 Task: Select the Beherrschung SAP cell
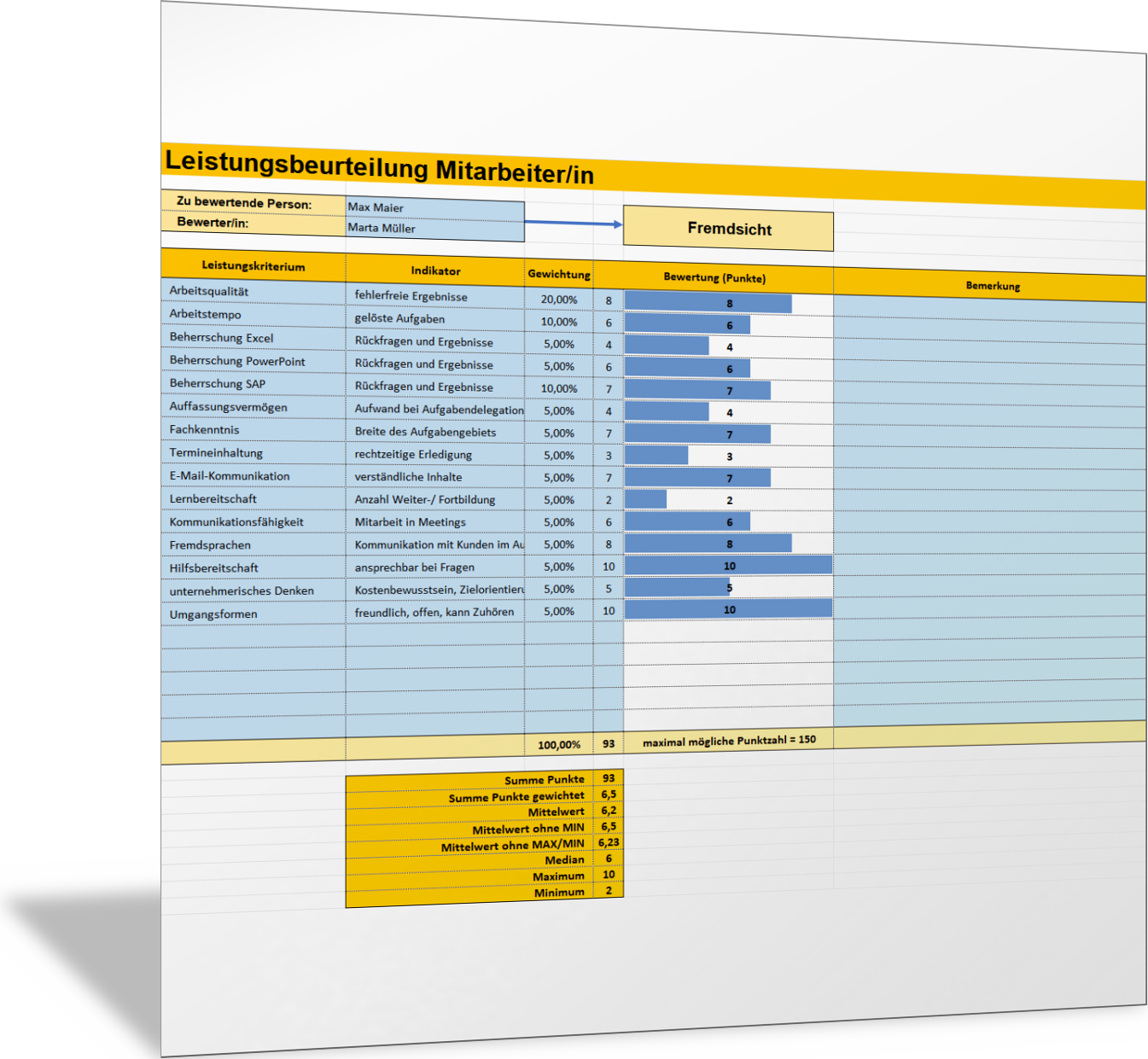[253, 384]
